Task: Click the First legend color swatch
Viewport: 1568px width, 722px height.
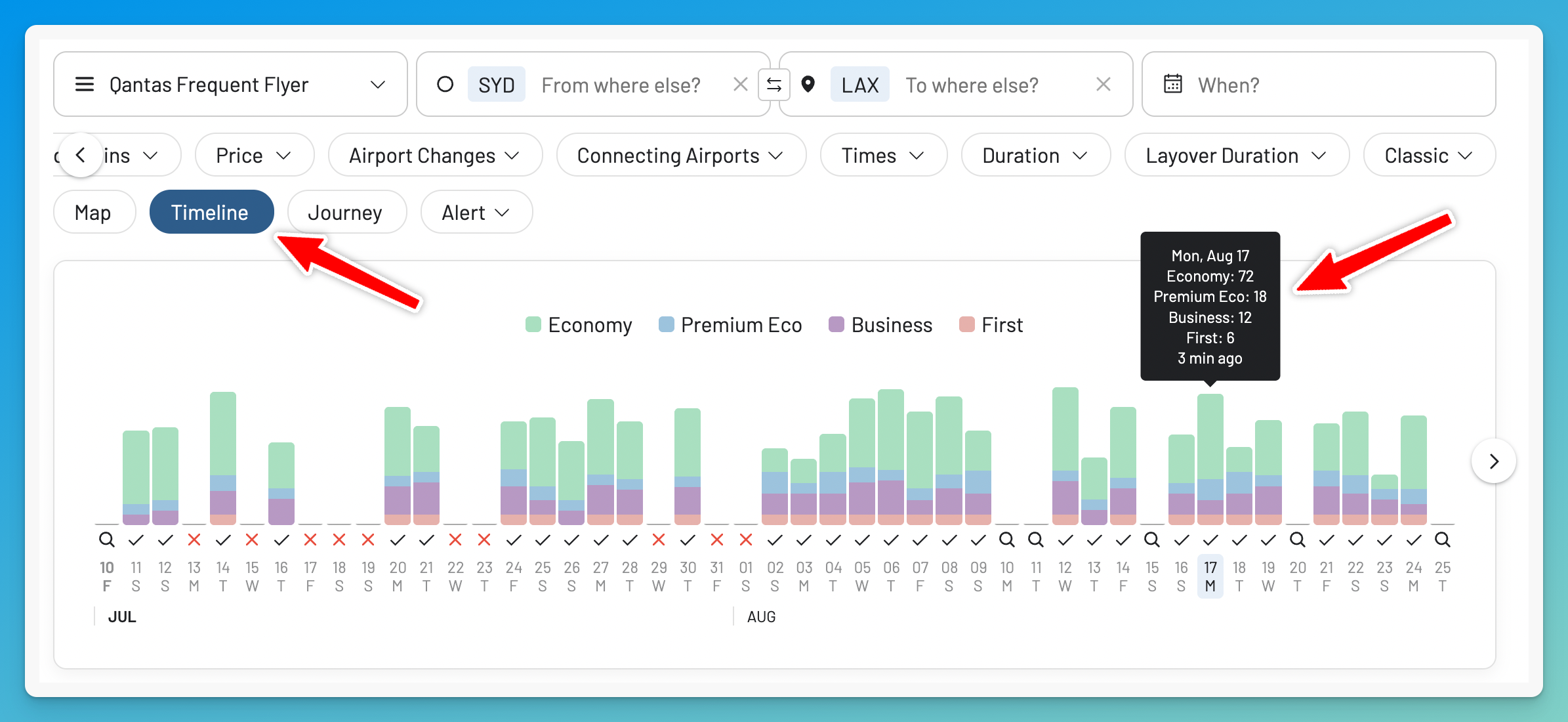Action: 966,325
